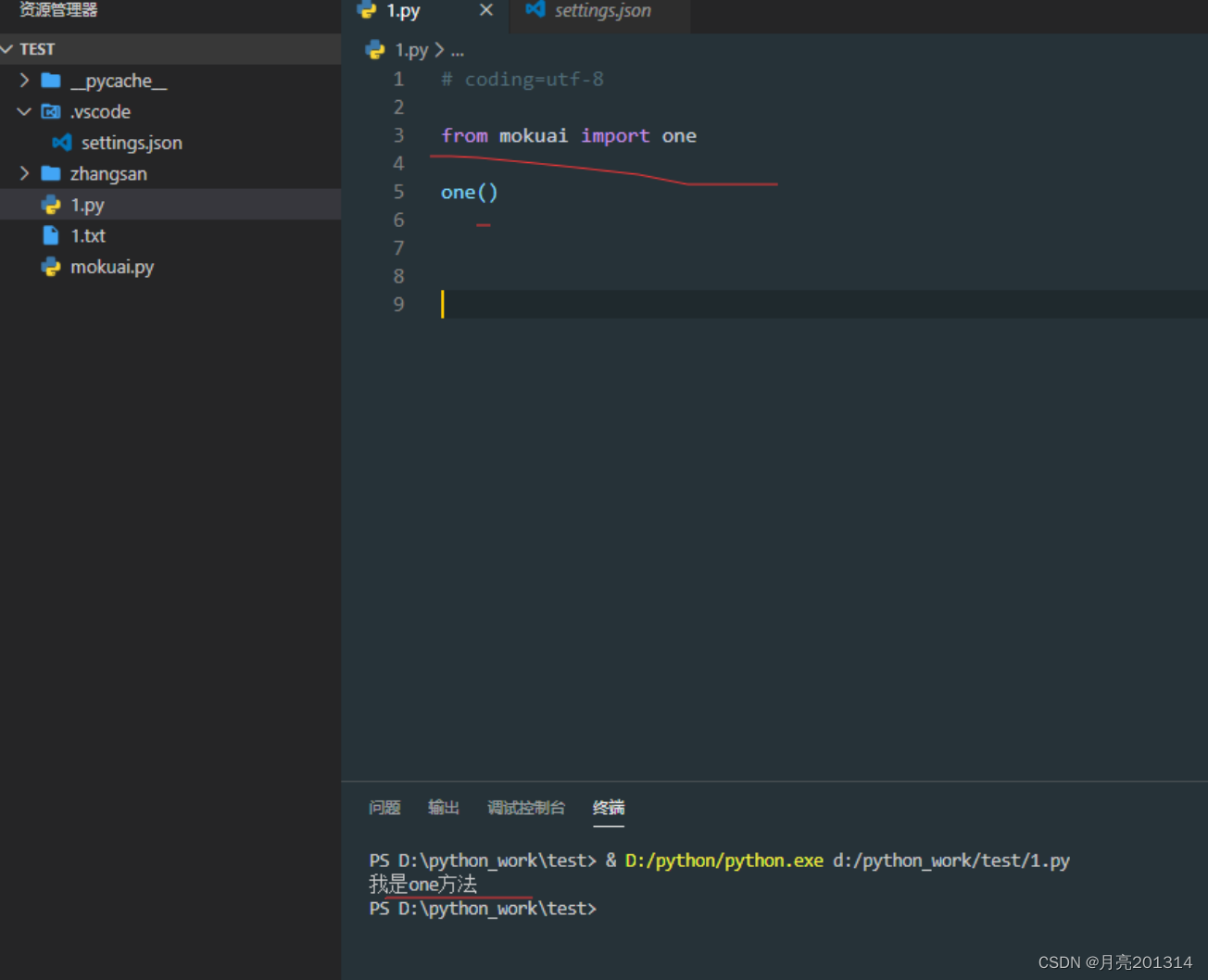Click the 资源管理器 explorer header title

click(x=58, y=10)
